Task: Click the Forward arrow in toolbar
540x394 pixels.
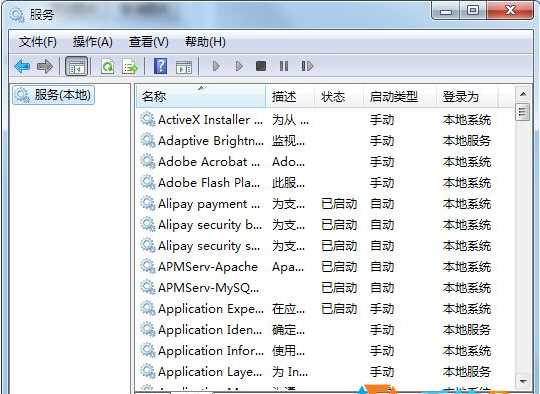Action: pyautogui.click(x=45, y=66)
